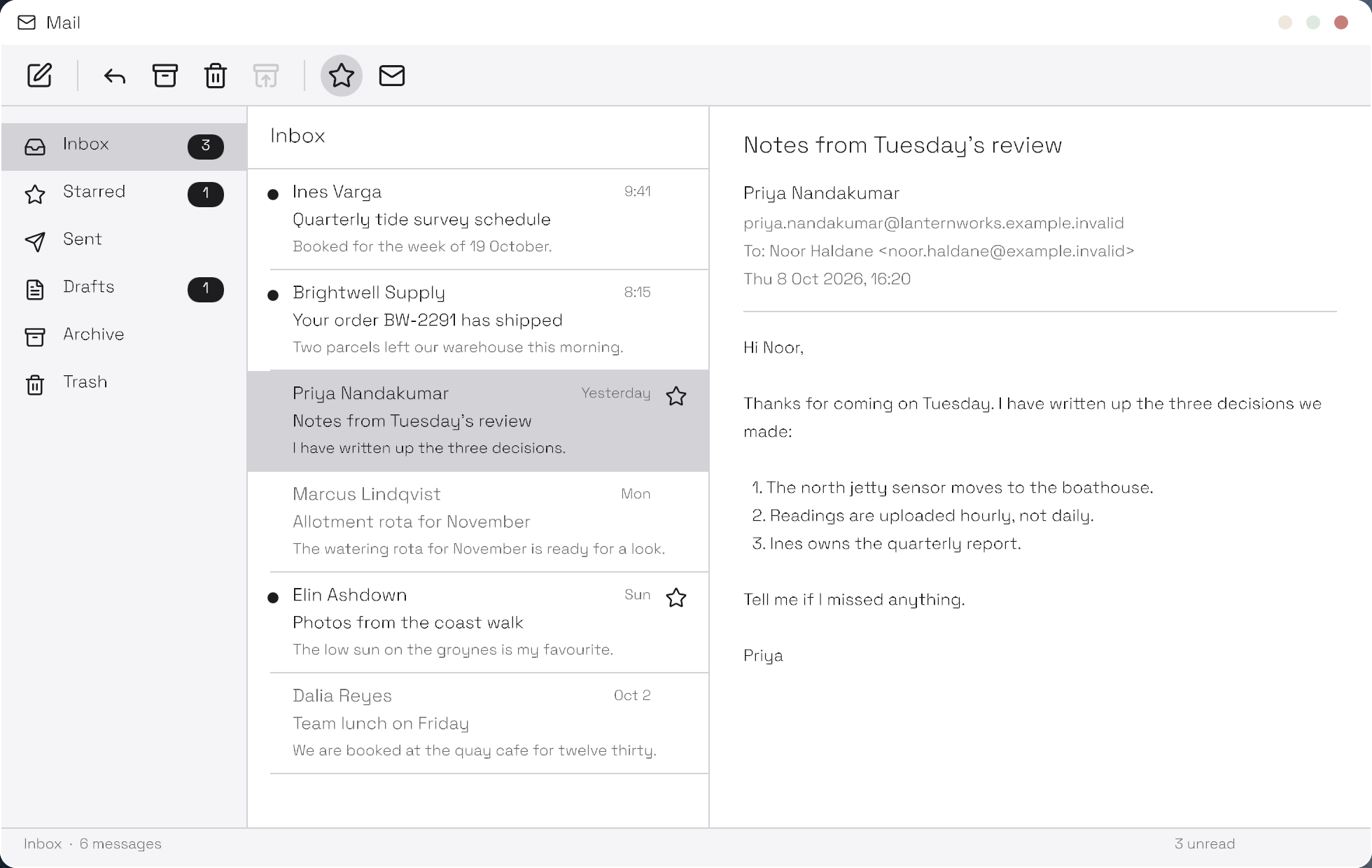Click the unread dot beside Elin Ashdown
Image resolution: width=1372 pixels, height=868 pixels.
(x=273, y=598)
